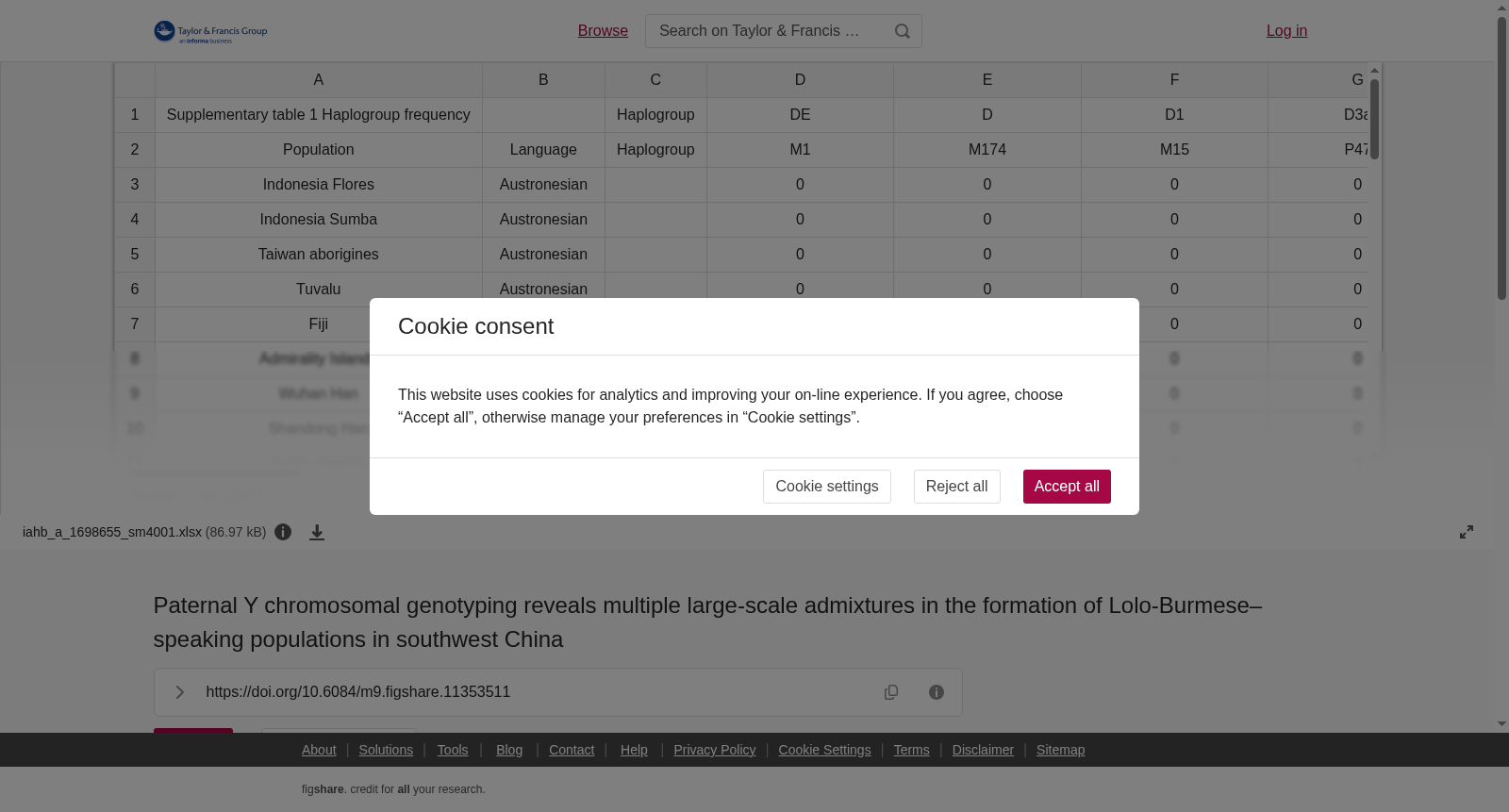Open the Tools footer link
Screen dimensions: 1509x812
coord(453,750)
